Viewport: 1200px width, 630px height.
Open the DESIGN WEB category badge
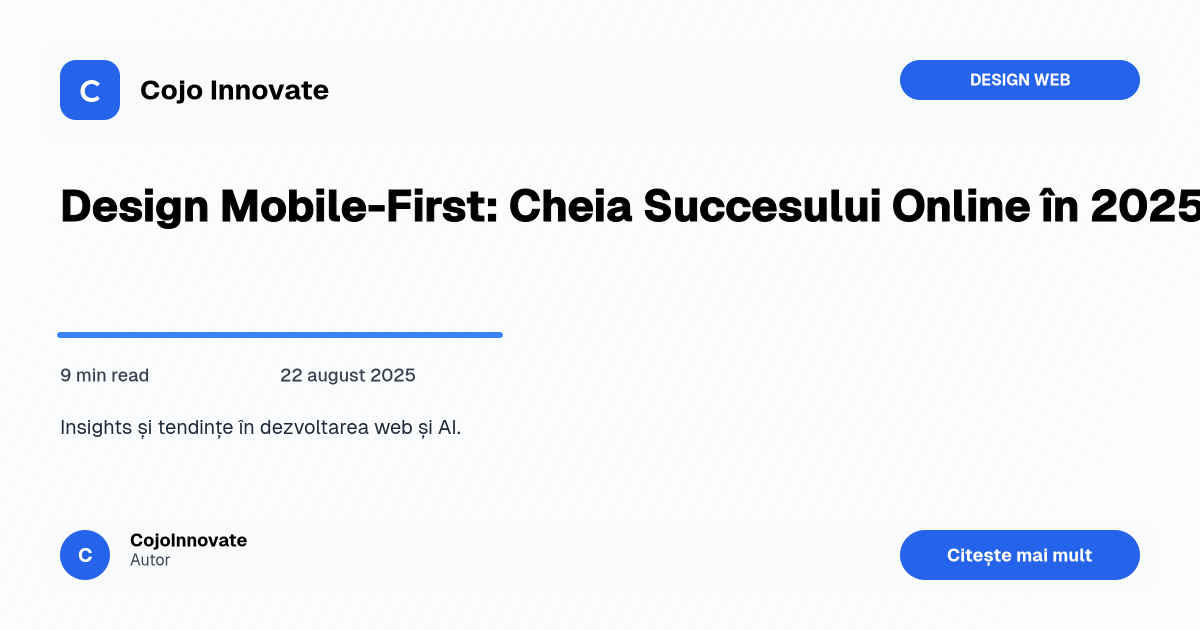[x=1020, y=80]
